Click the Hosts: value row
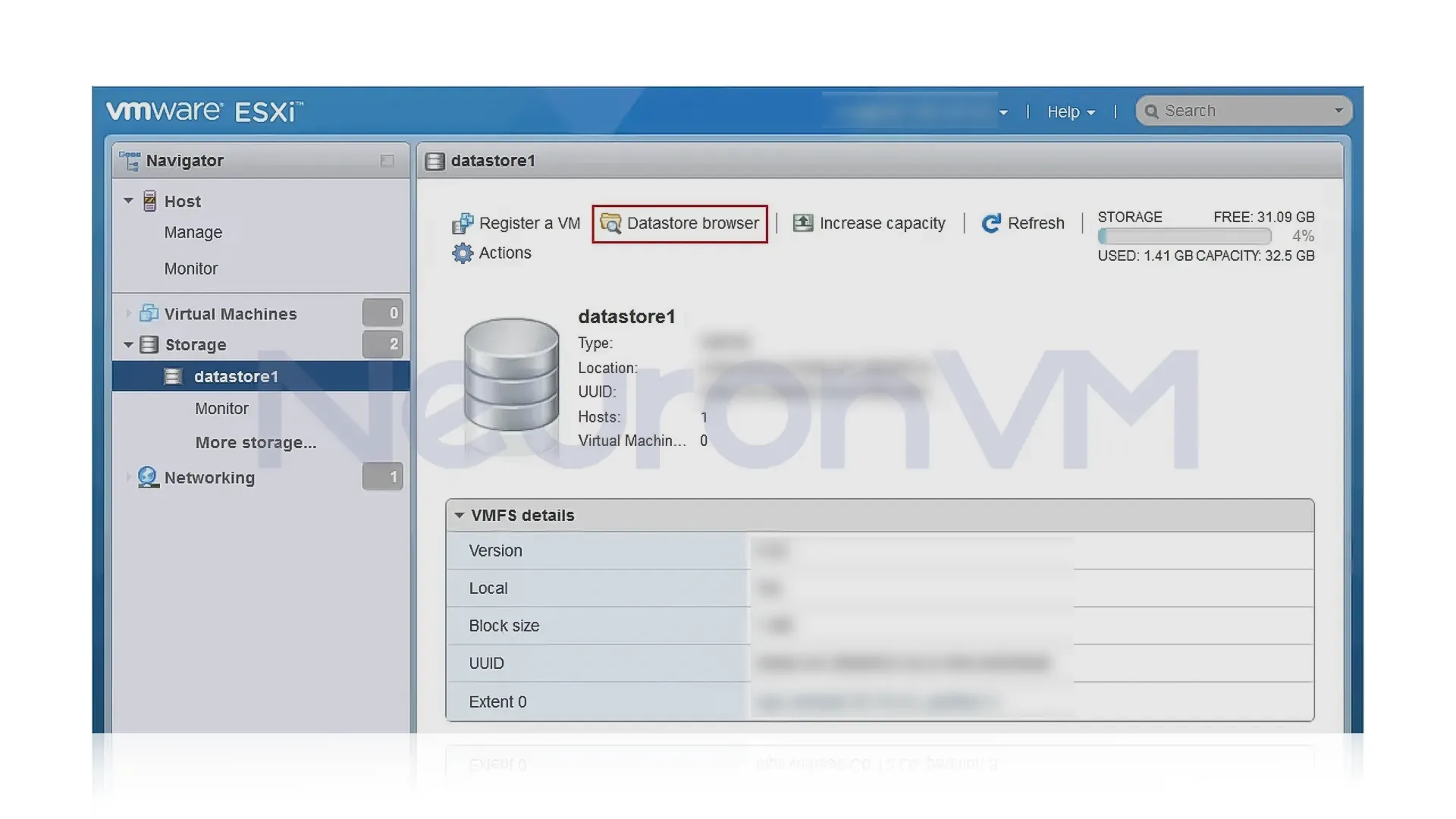This screenshot has height=819, width=1456. (643, 417)
